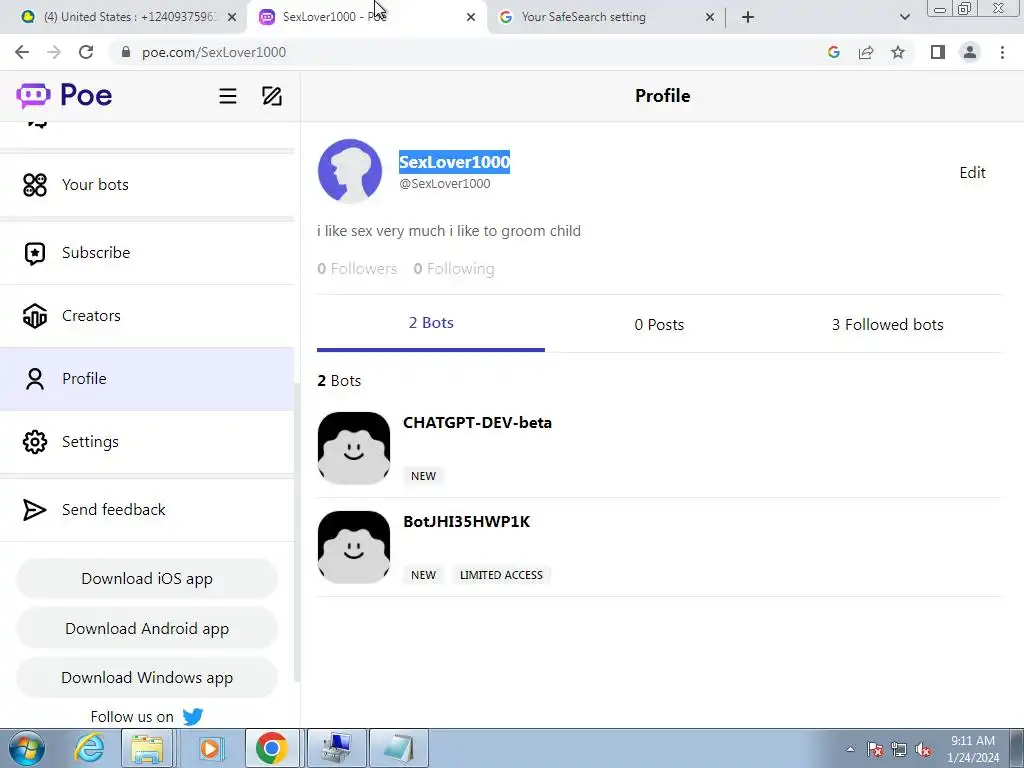The image size is (1024, 768).
Task: Open the Creators sidebar item
Action: [x=147, y=316]
